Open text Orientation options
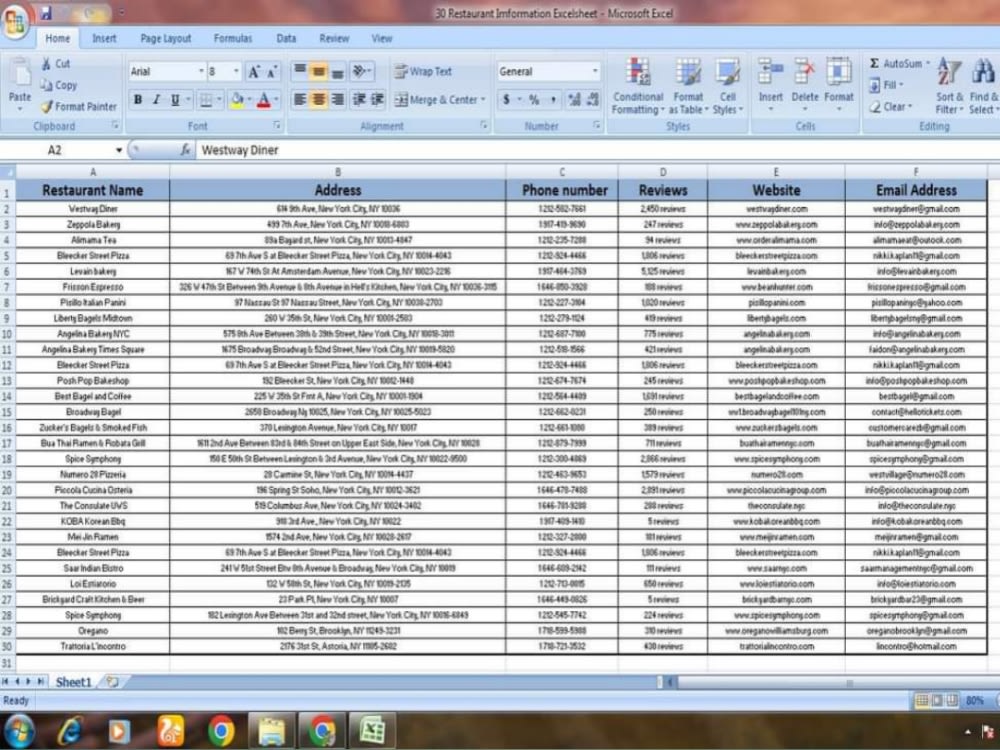The height and width of the screenshot is (750, 1000). point(361,71)
